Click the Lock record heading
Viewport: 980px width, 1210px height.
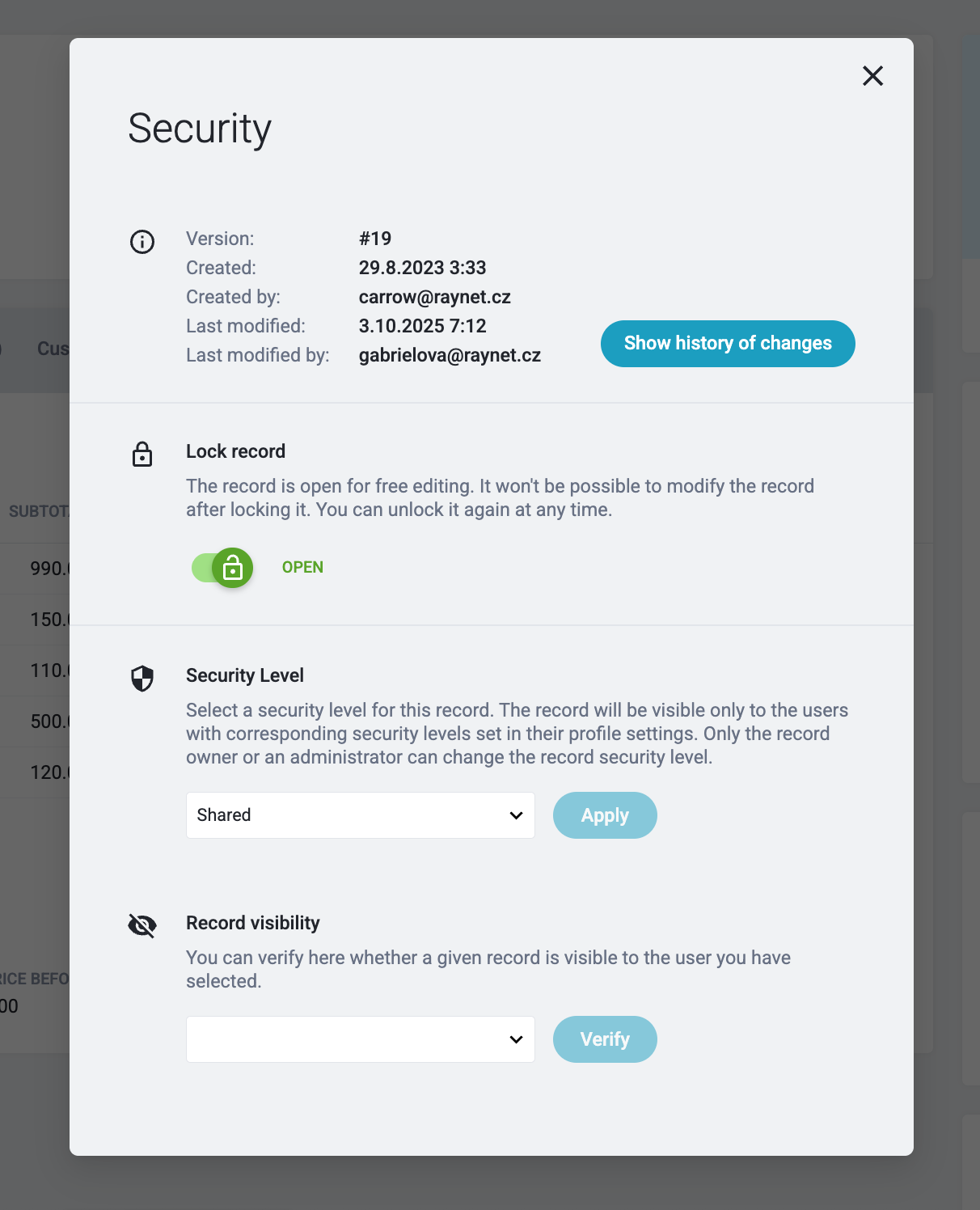(235, 451)
